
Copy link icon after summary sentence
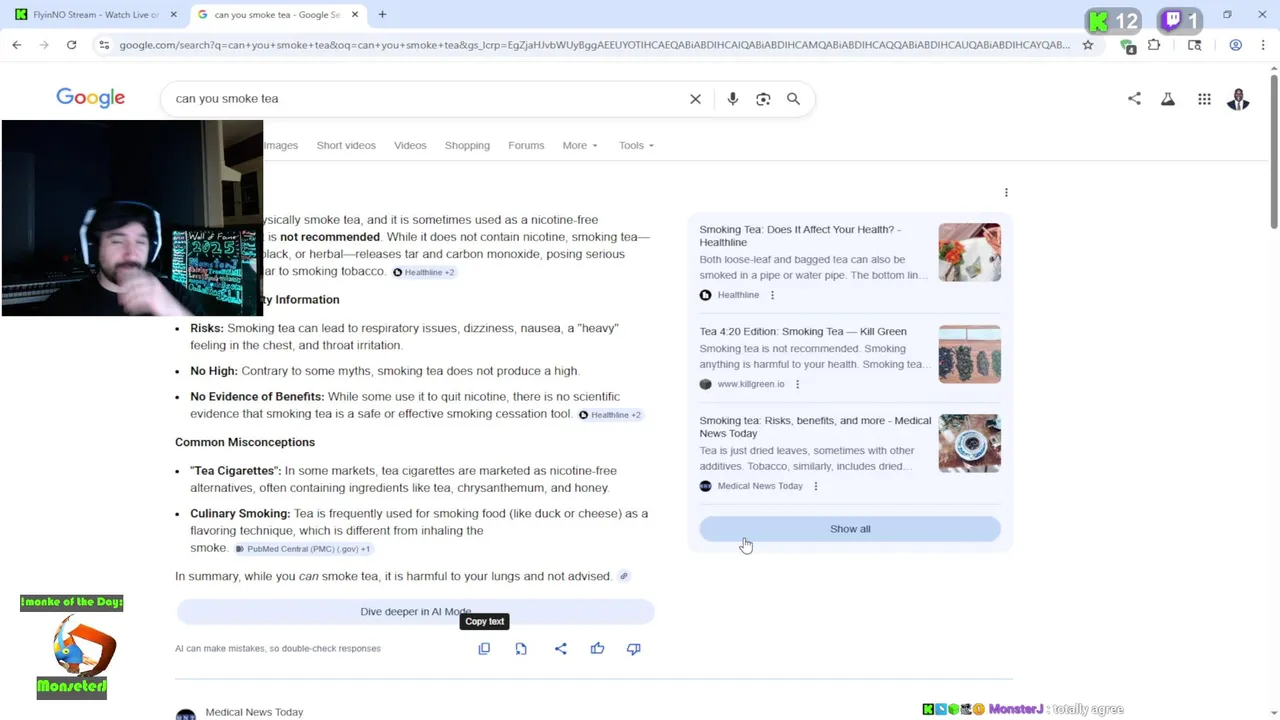(624, 576)
